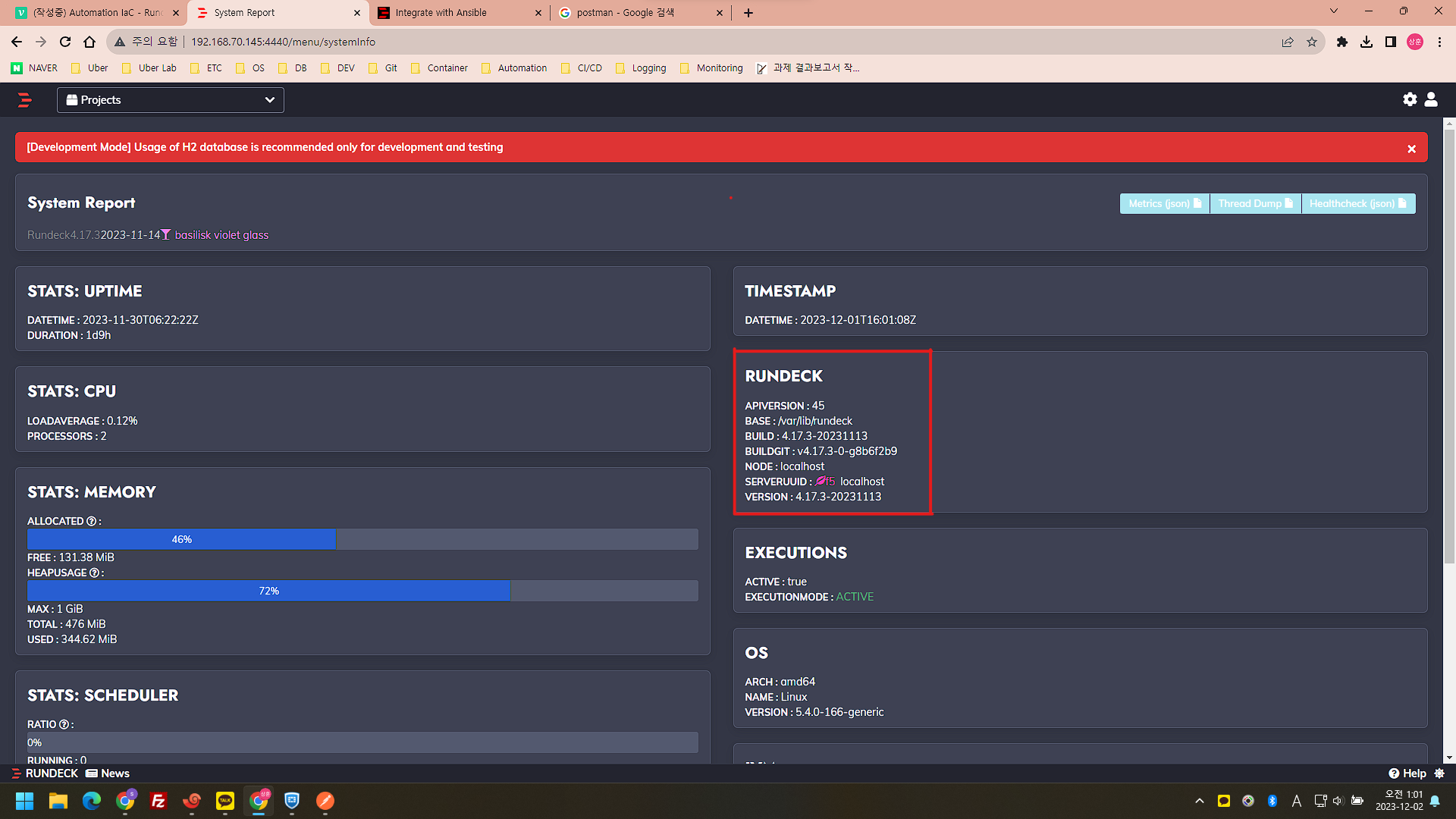
Task: Click the Rundeck logo icon in header
Action: tap(24, 99)
